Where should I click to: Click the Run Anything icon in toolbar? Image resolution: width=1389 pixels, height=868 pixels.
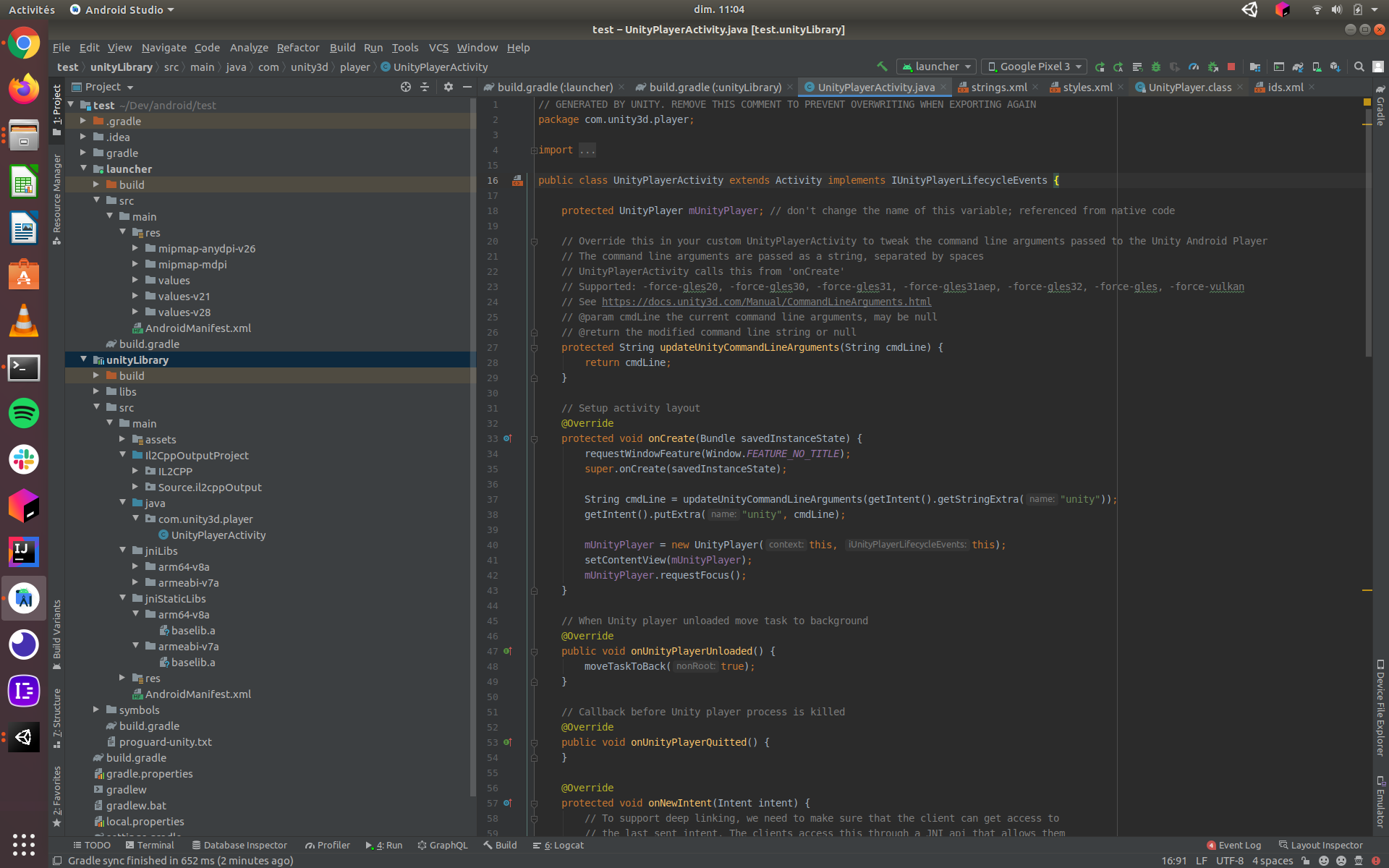(1279, 67)
